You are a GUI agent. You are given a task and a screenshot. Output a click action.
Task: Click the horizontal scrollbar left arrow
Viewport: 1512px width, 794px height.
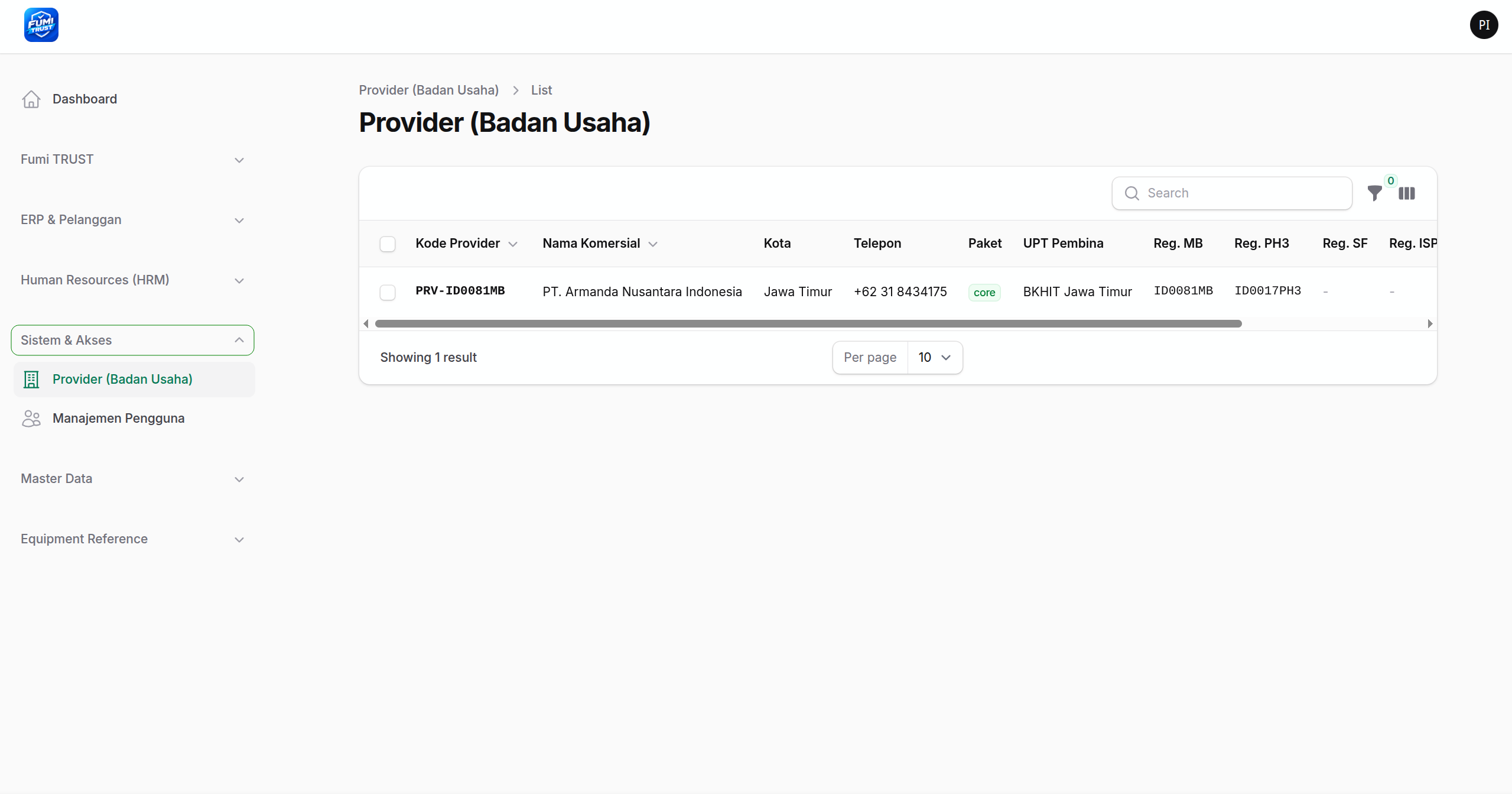[366, 323]
